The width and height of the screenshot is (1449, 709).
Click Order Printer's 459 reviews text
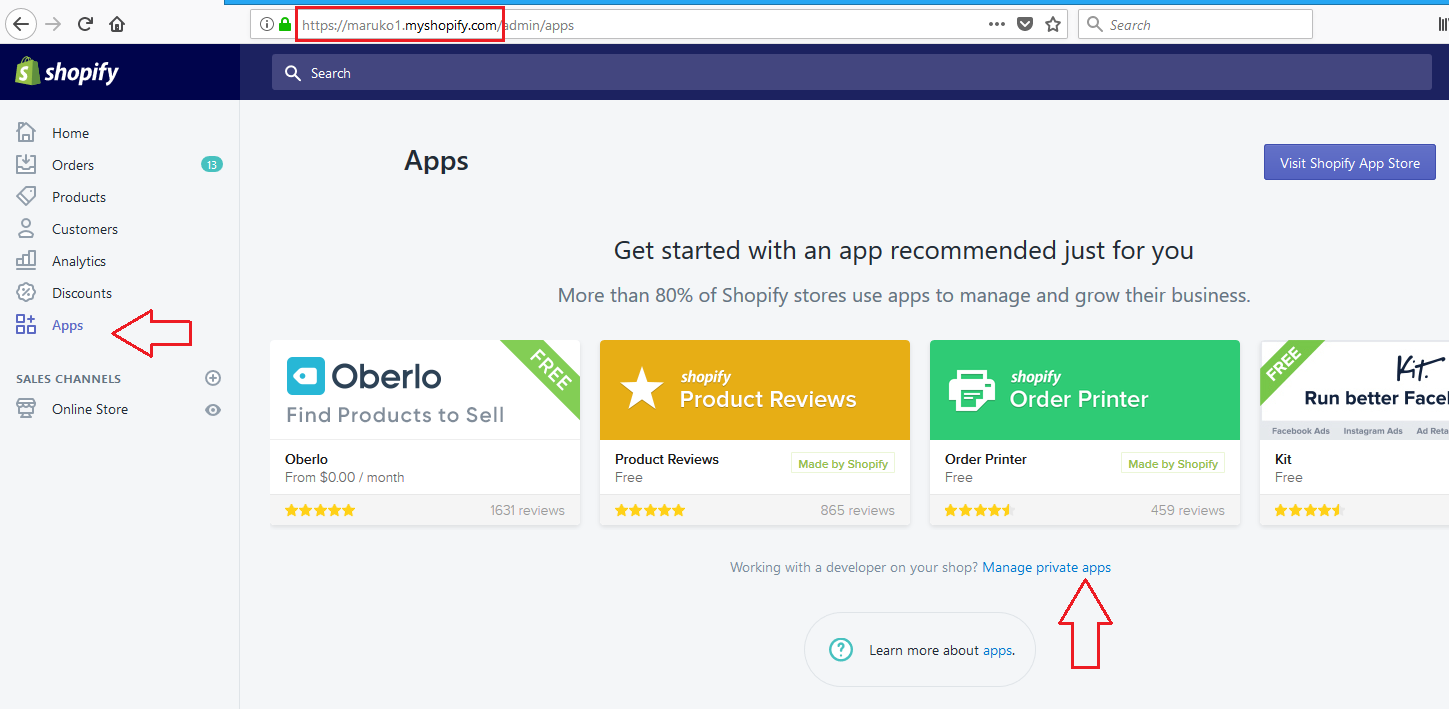pyautogui.click(x=1188, y=510)
